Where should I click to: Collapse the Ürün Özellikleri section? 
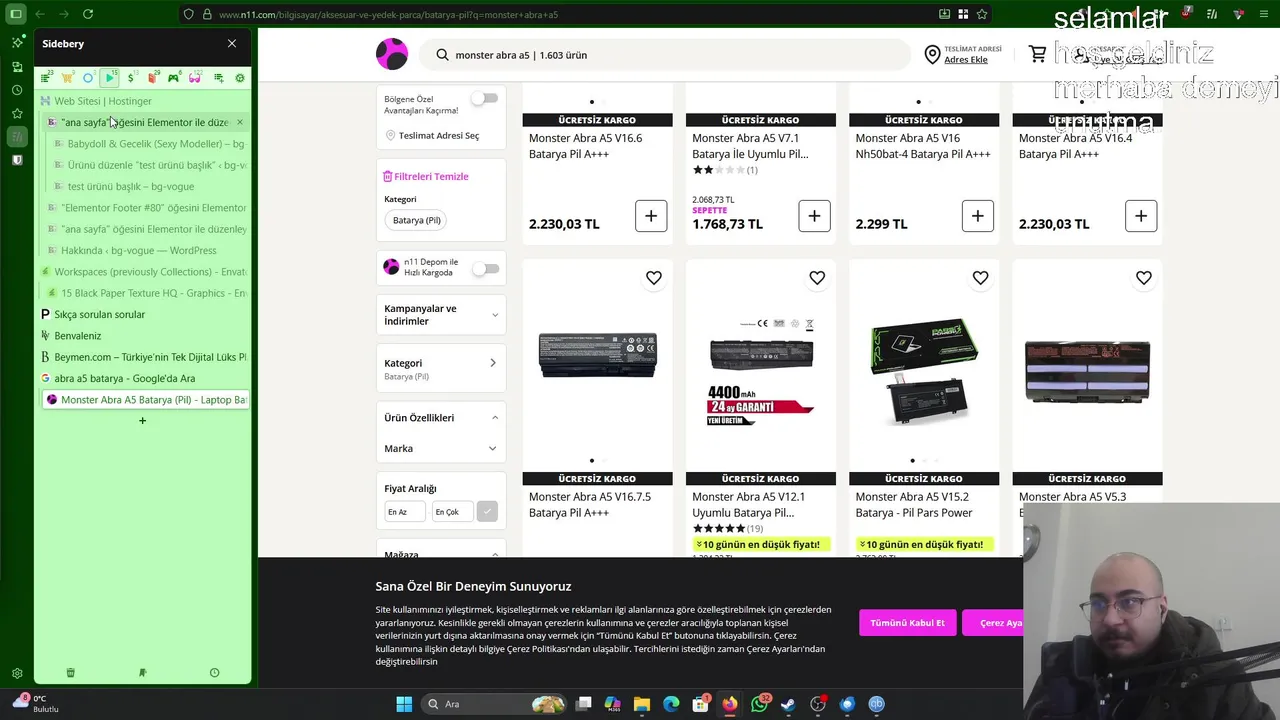pos(494,418)
